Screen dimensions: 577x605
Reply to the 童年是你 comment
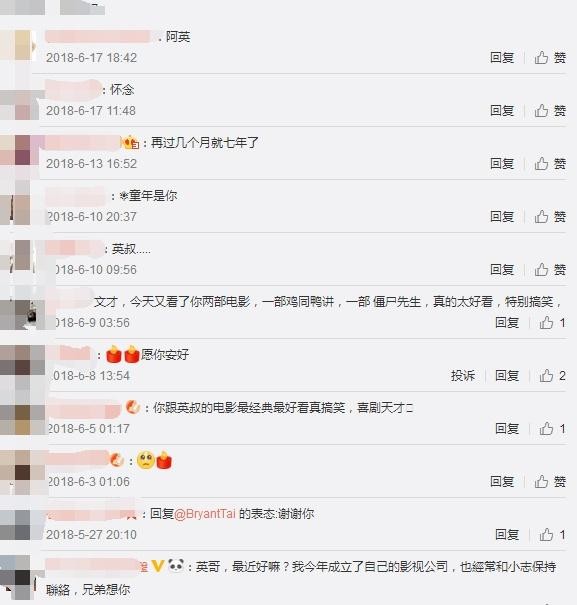[x=502, y=216]
